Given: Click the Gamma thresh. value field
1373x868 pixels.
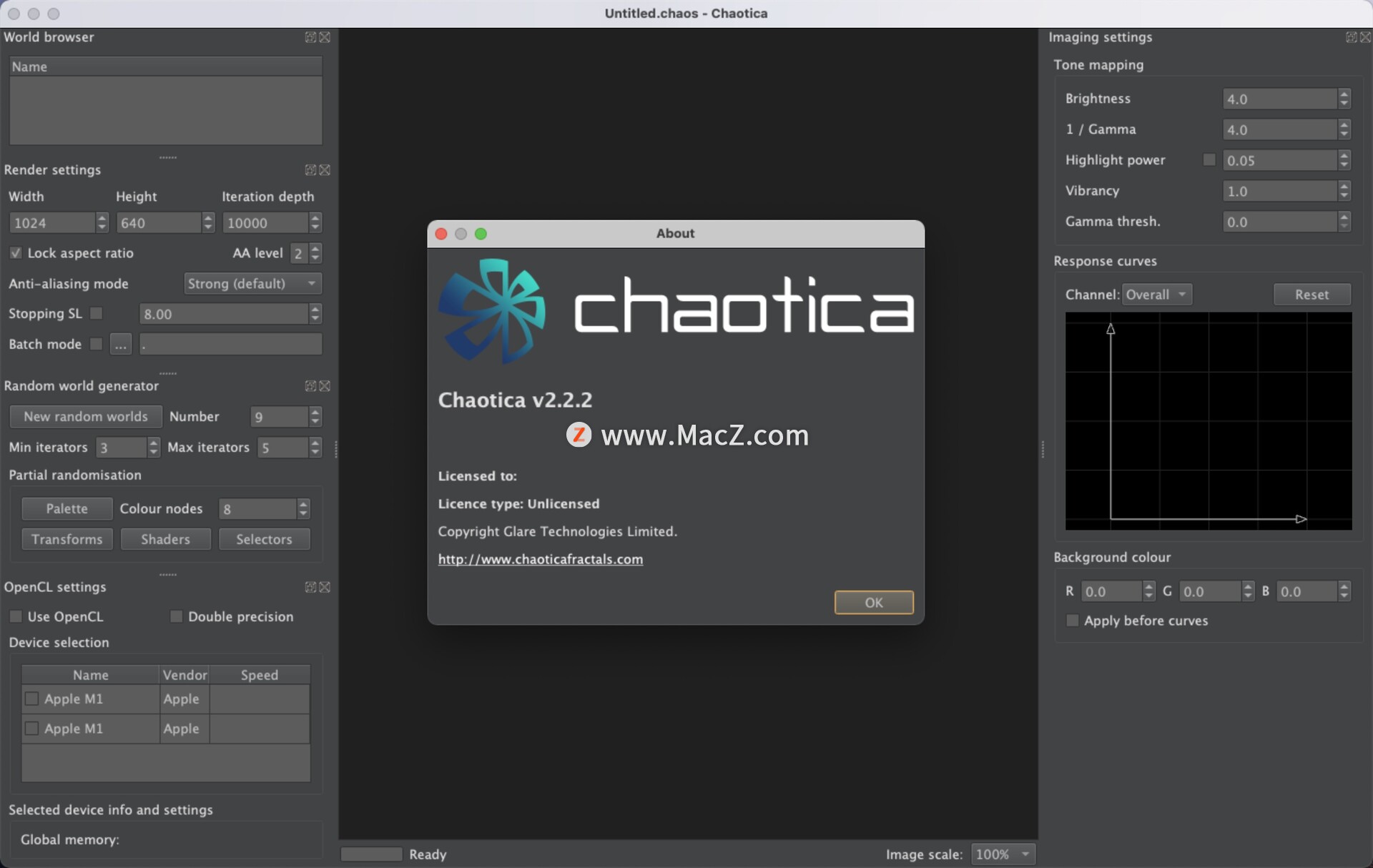Looking at the screenshot, I should pyautogui.click(x=1280, y=222).
